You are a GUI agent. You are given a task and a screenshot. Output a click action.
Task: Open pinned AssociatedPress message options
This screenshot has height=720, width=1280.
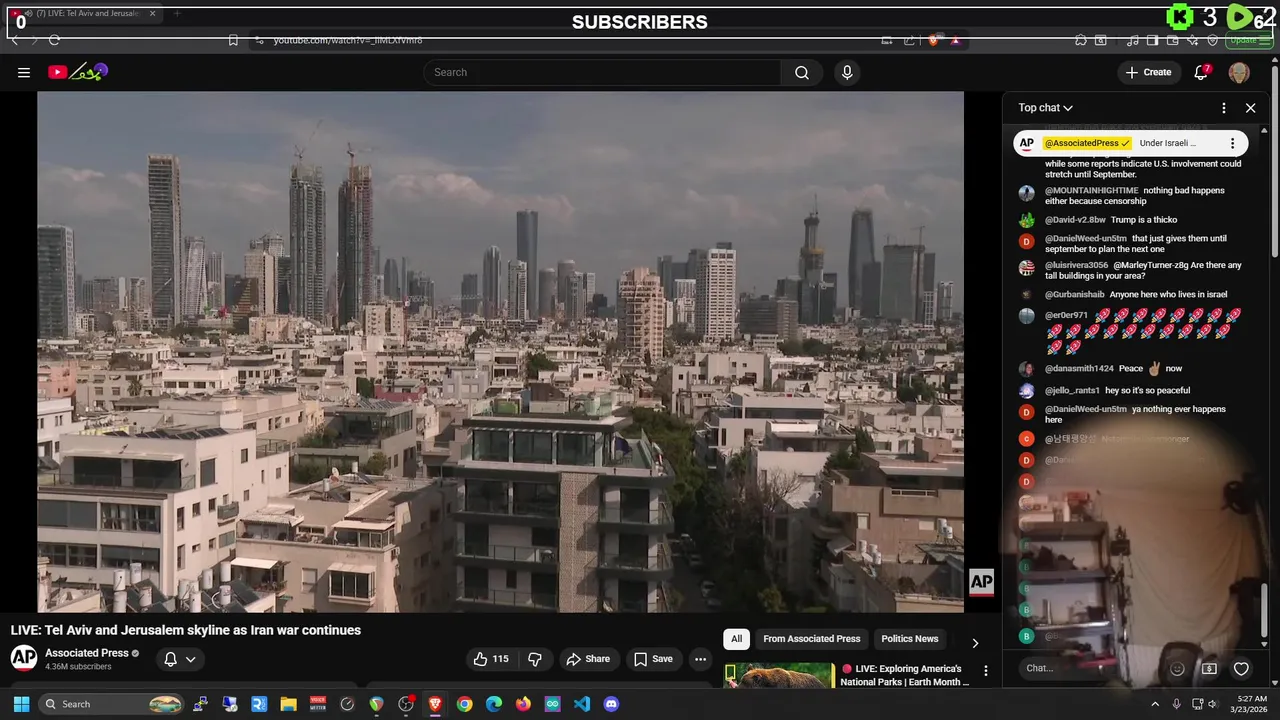(1232, 143)
